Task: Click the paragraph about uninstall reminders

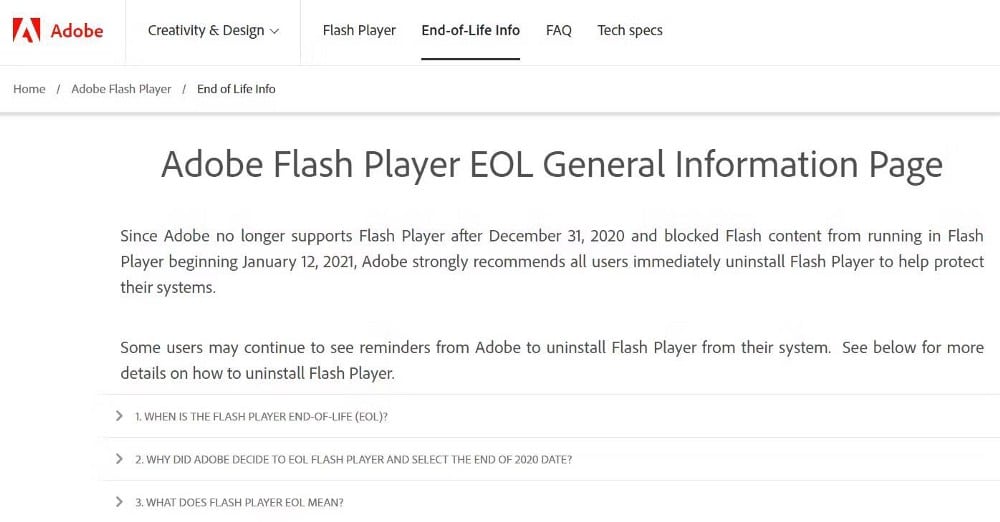Action: click(551, 360)
